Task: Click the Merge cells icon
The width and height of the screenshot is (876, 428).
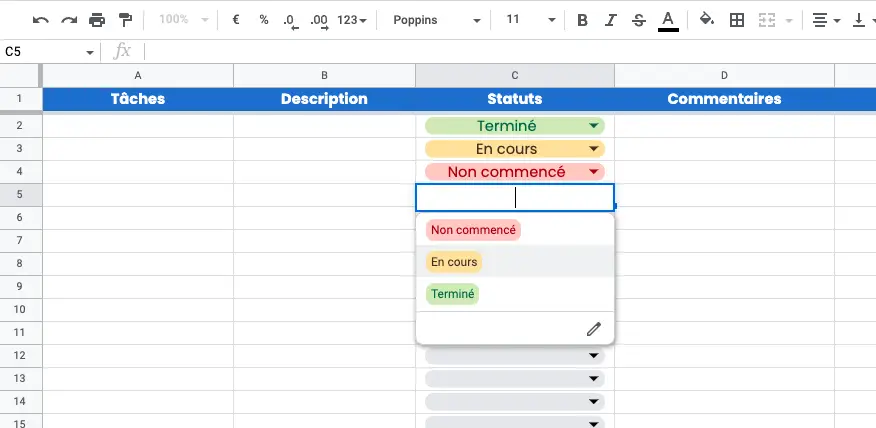Action: coord(767,20)
